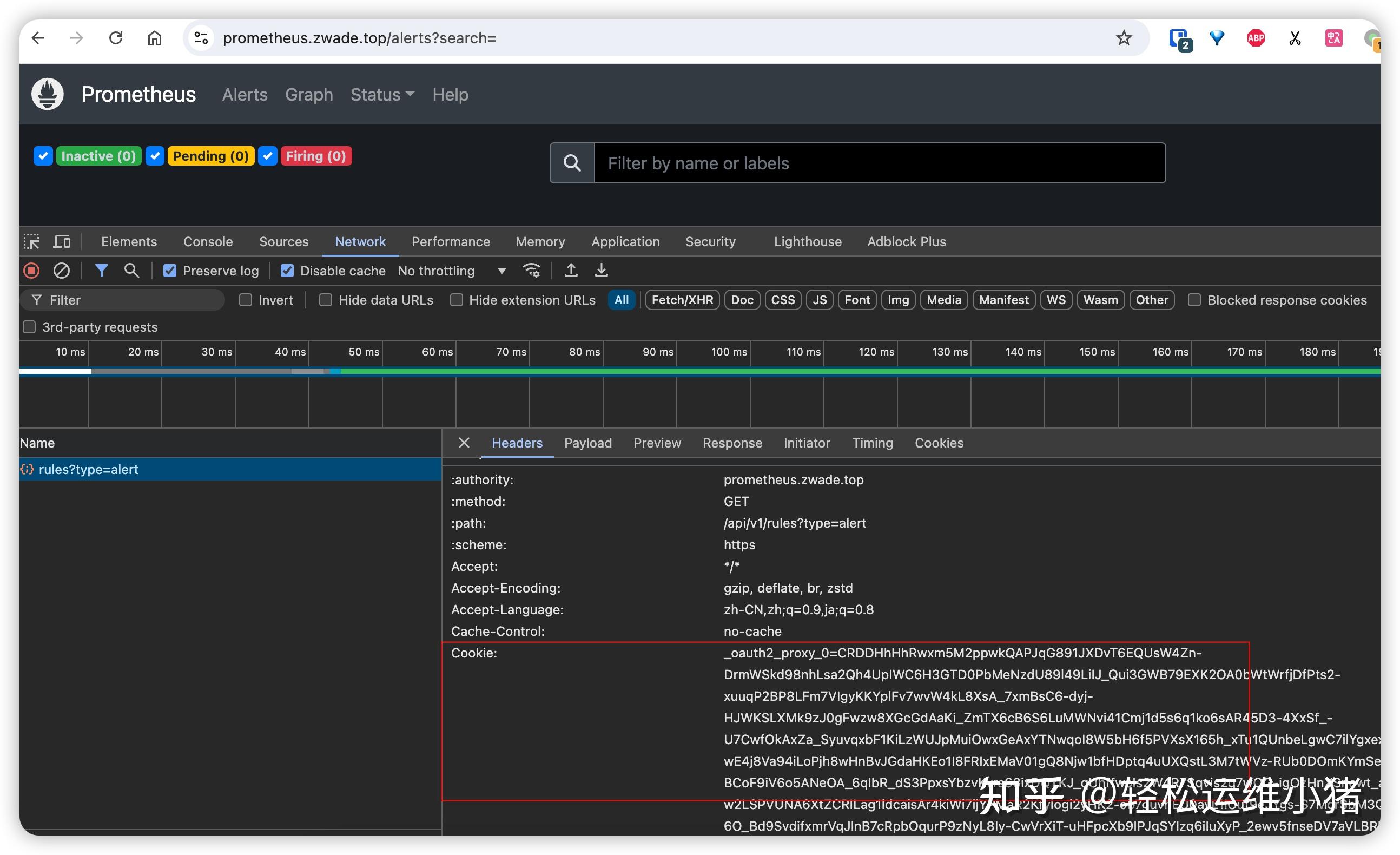This screenshot has width=1400, height=855.
Task: Toggle the network filter funnel icon
Action: point(101,271)
